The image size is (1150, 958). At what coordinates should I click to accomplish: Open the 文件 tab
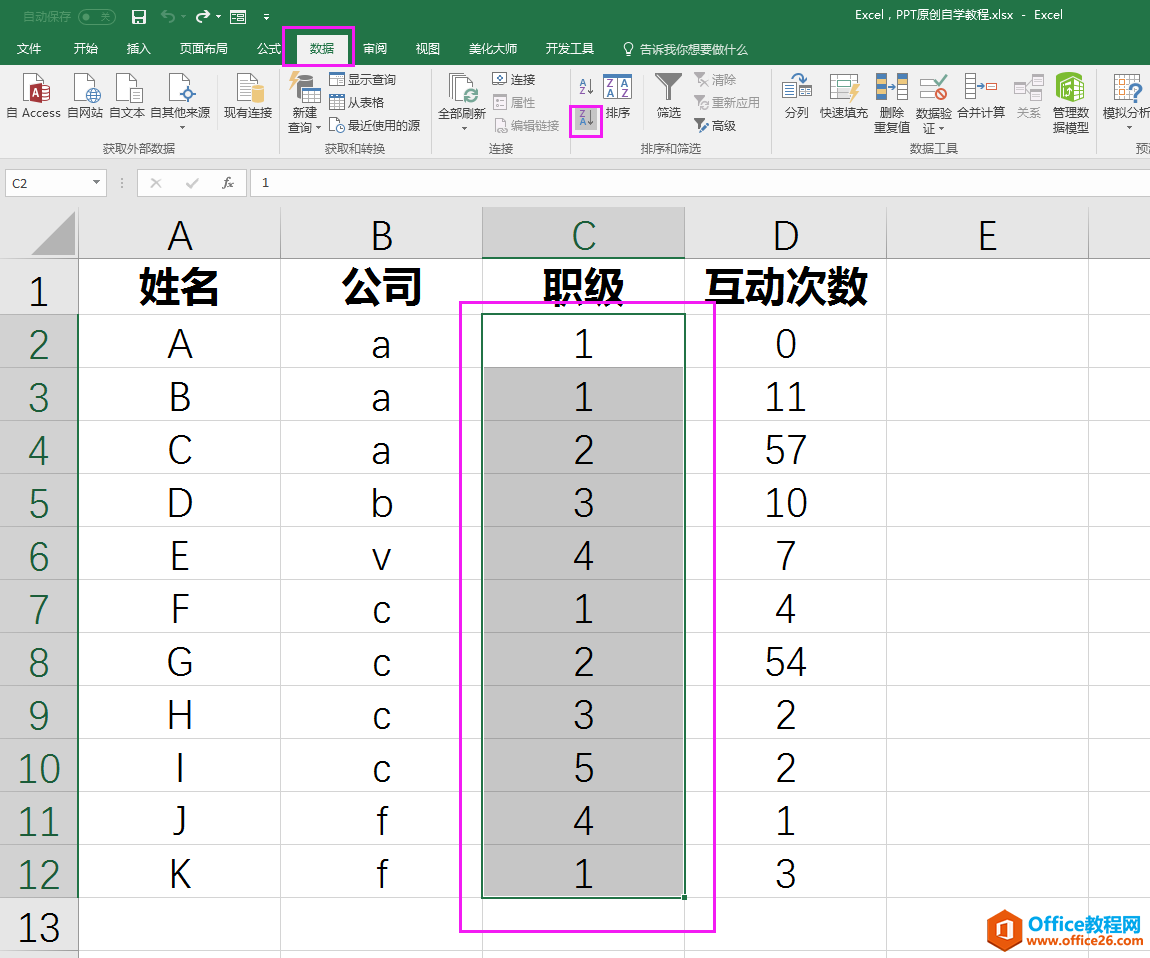tap(29, 49)
